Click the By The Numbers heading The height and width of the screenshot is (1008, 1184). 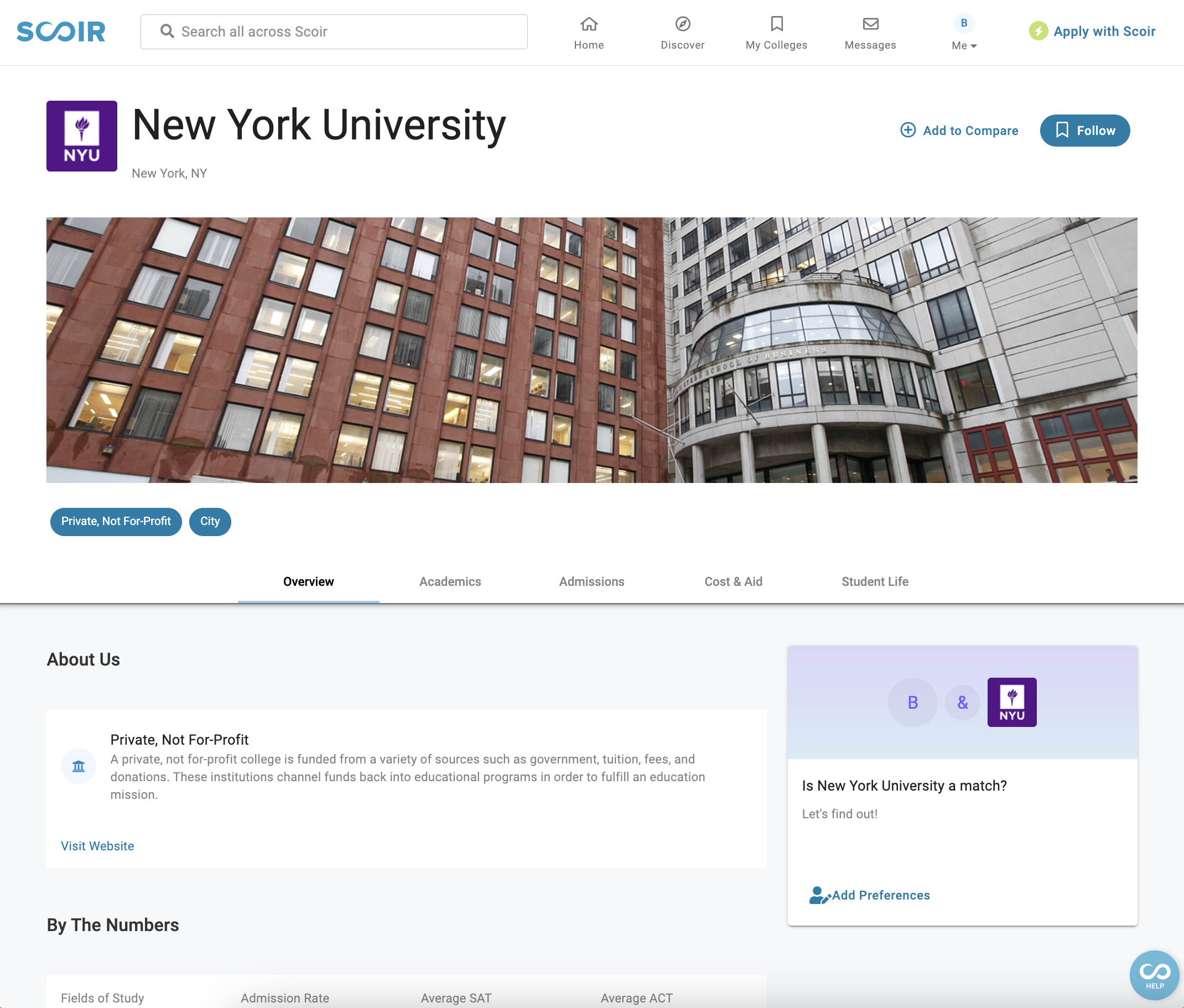click(x=113, y=925)
